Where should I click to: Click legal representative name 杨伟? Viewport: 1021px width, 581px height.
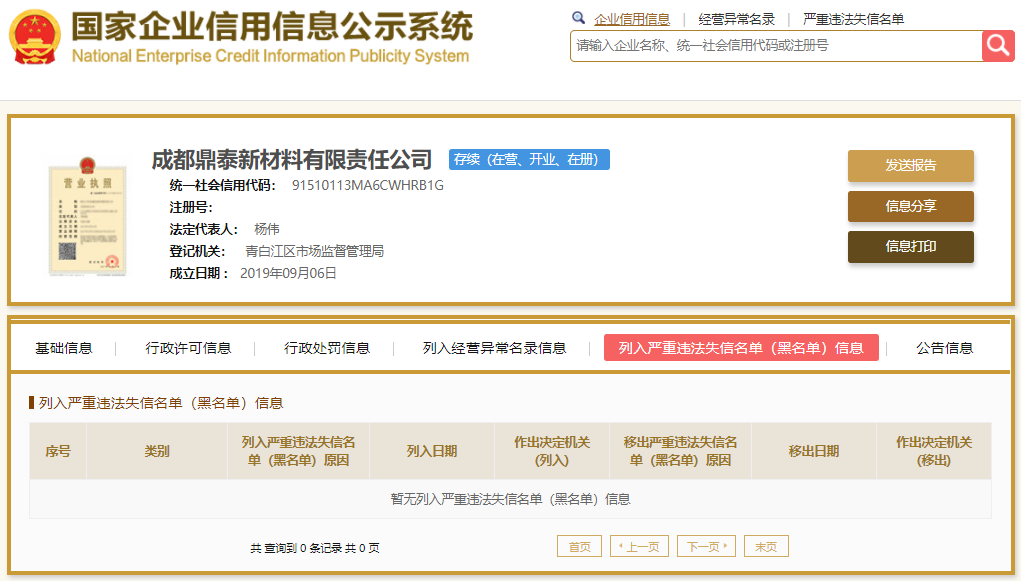coord(267,229)
